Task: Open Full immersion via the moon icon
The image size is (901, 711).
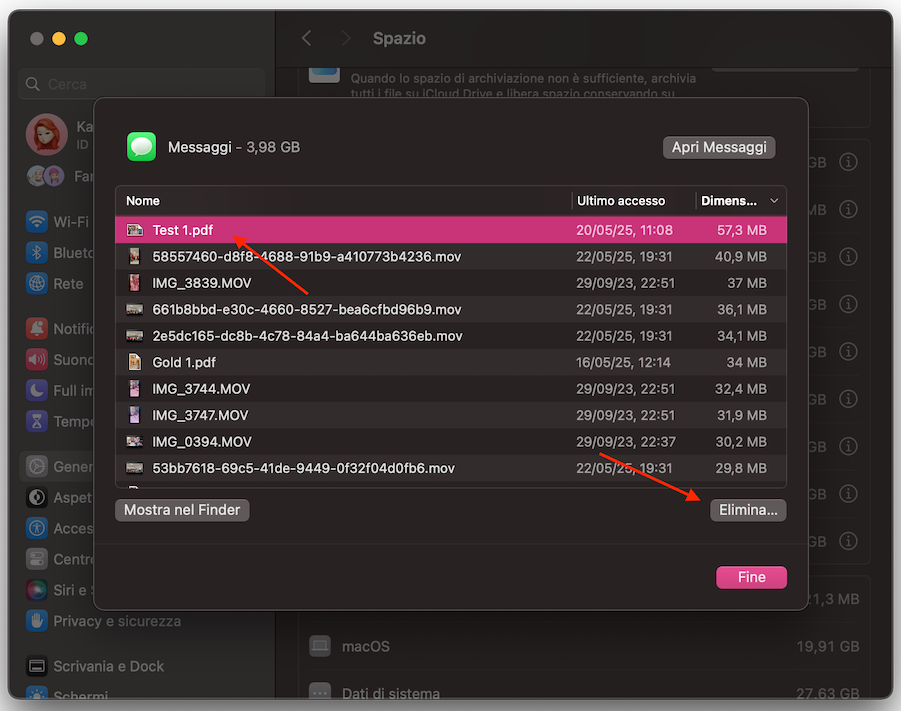Action: tap(36, 390)
